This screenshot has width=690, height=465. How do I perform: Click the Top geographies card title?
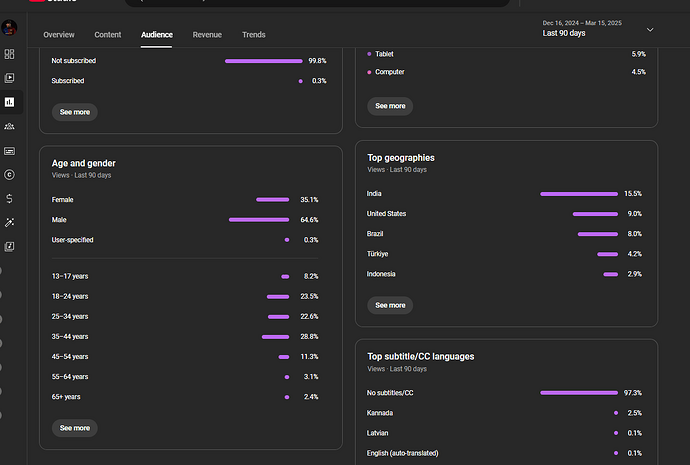point(401,158)
